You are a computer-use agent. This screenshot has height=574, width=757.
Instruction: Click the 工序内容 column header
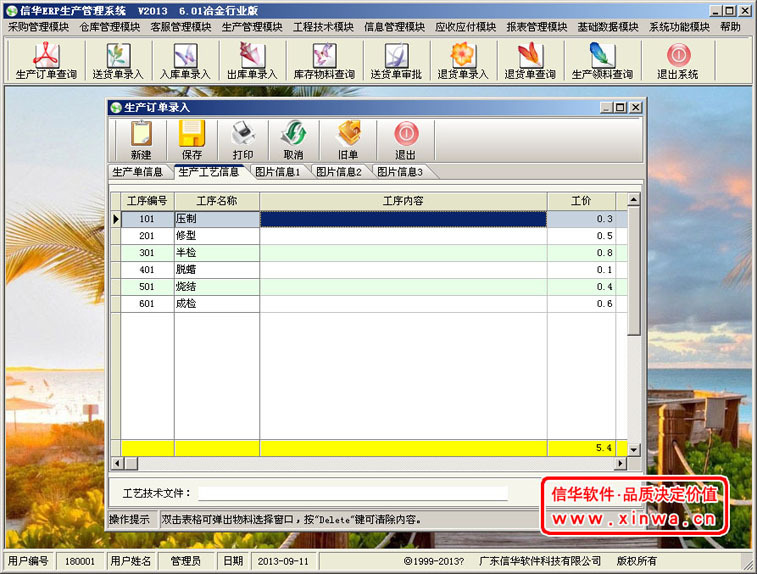[x=403, y=201]
